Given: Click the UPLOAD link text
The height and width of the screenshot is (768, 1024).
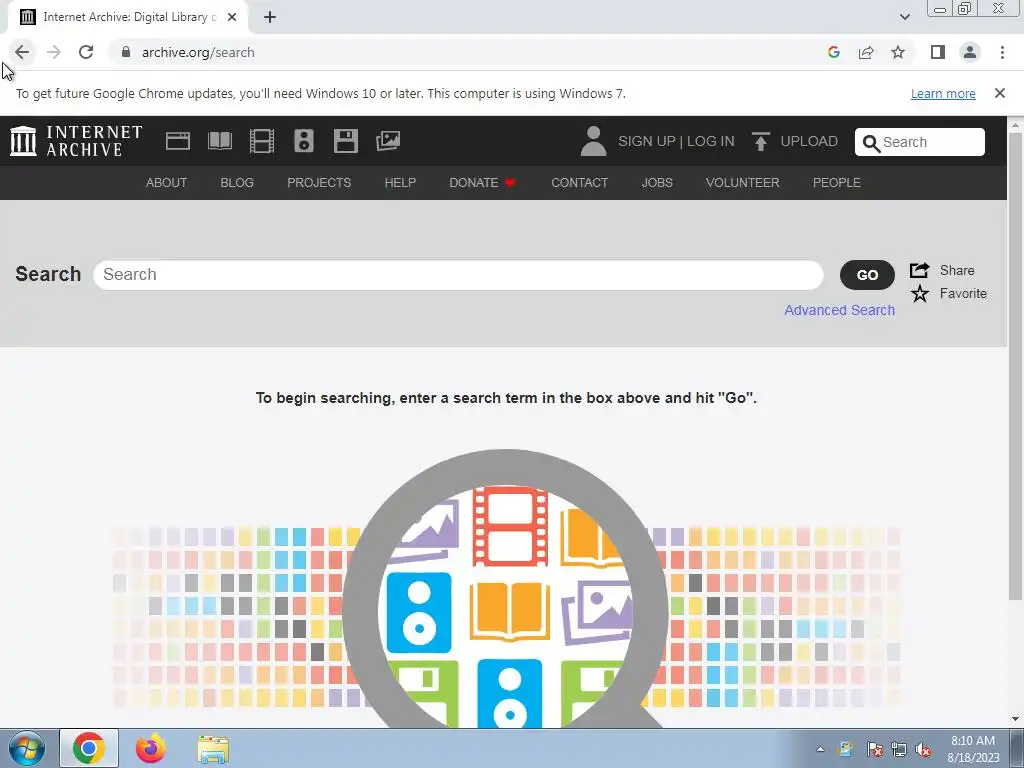Looking at the screenshot, I should (809, 141).
